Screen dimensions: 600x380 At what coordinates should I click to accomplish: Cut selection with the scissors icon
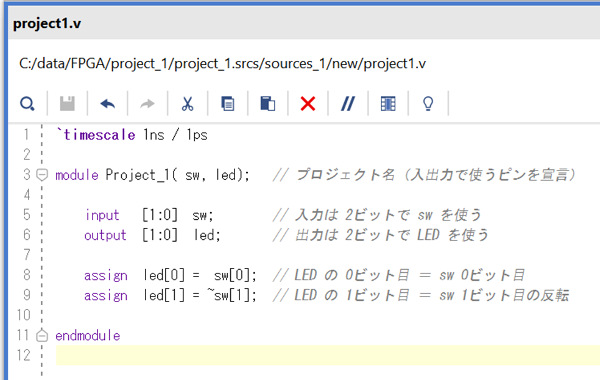(x=188, y=104)
